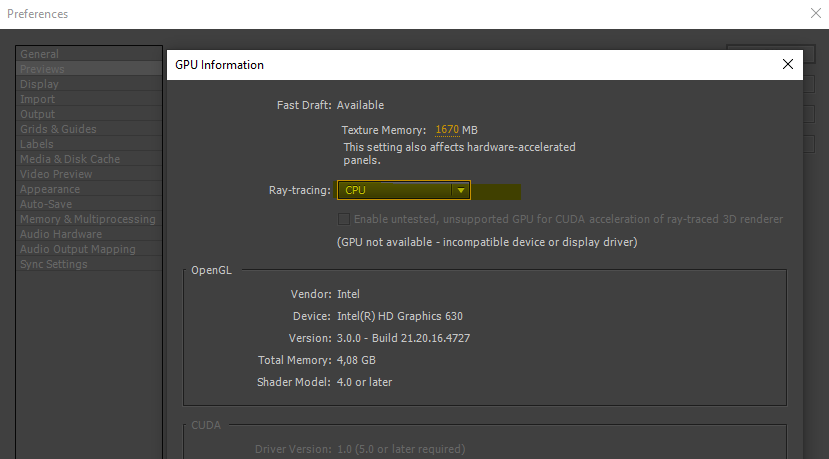
Task: Select Output in the Preferences list
Action: click(89, 114)
